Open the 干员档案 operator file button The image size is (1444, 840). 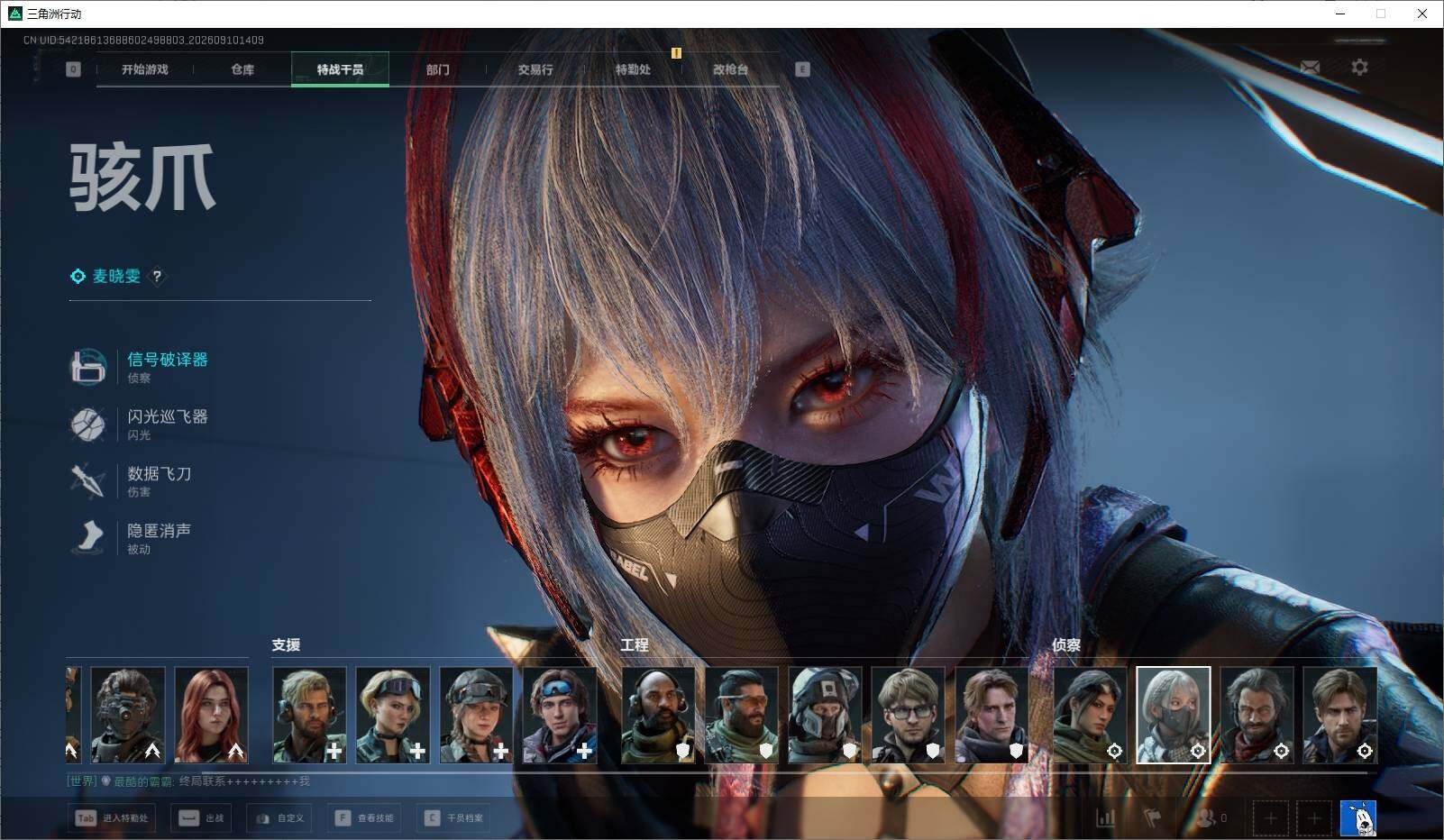pyautogui.click(x=453, y=817)
